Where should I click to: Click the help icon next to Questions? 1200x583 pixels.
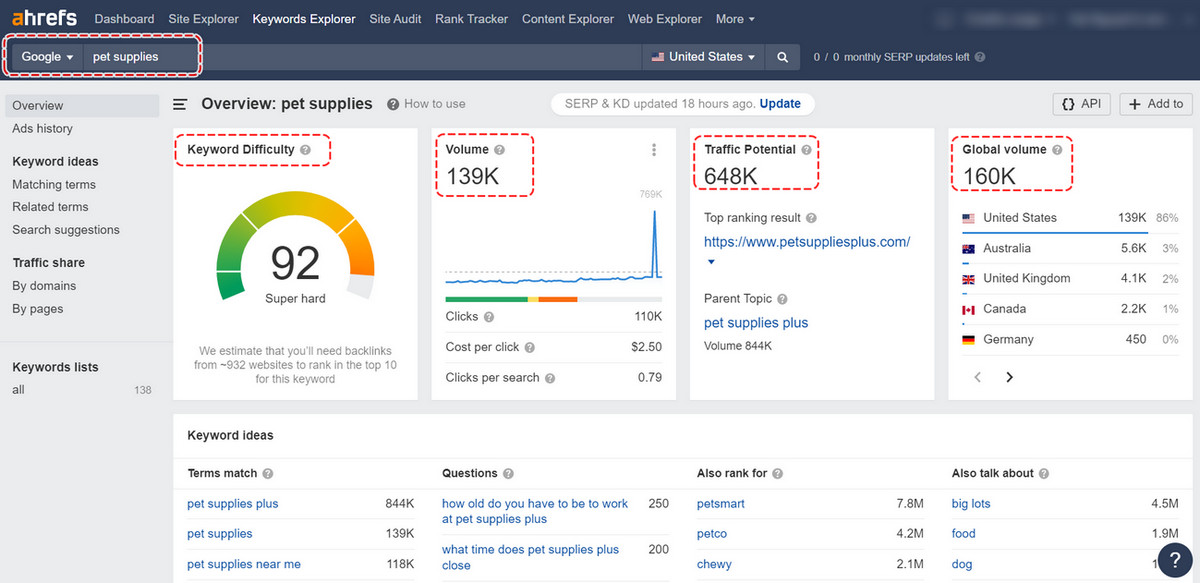(x=508, y=474)
